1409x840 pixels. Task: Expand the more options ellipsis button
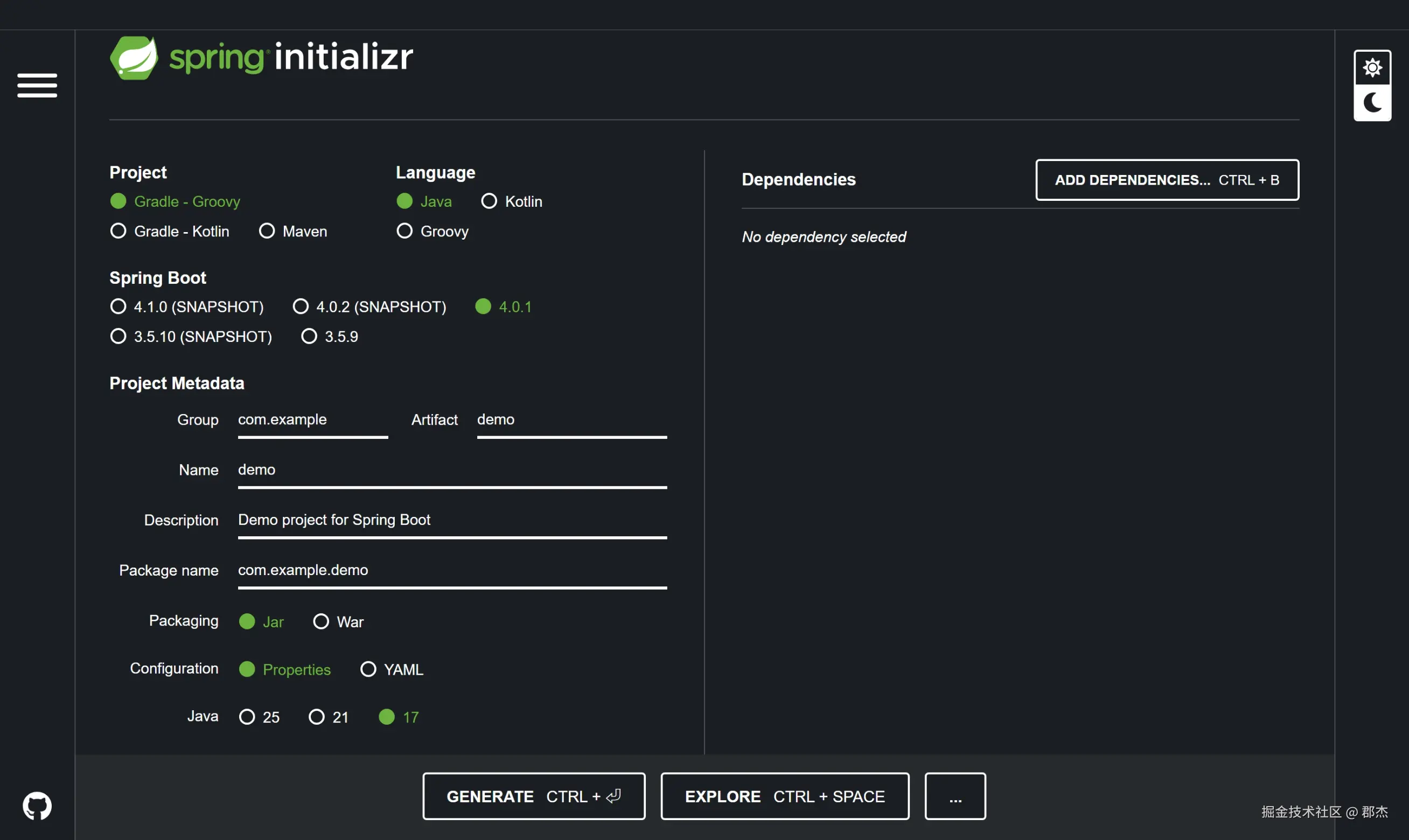point(955,796)
